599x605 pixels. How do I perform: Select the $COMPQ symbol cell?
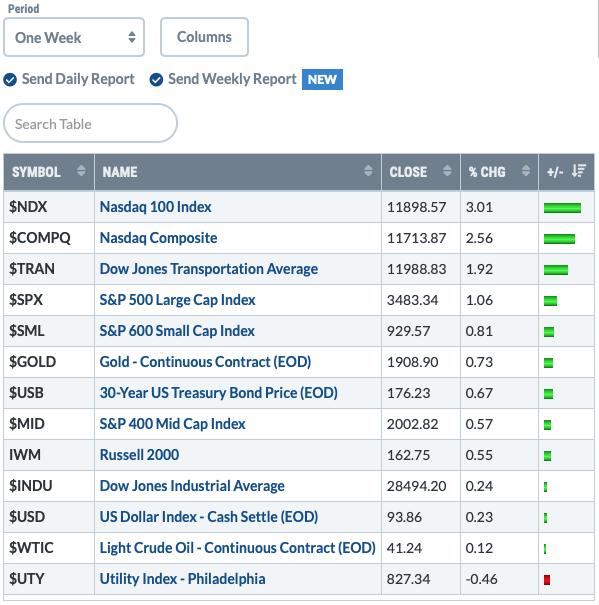[x=49, y=238]
